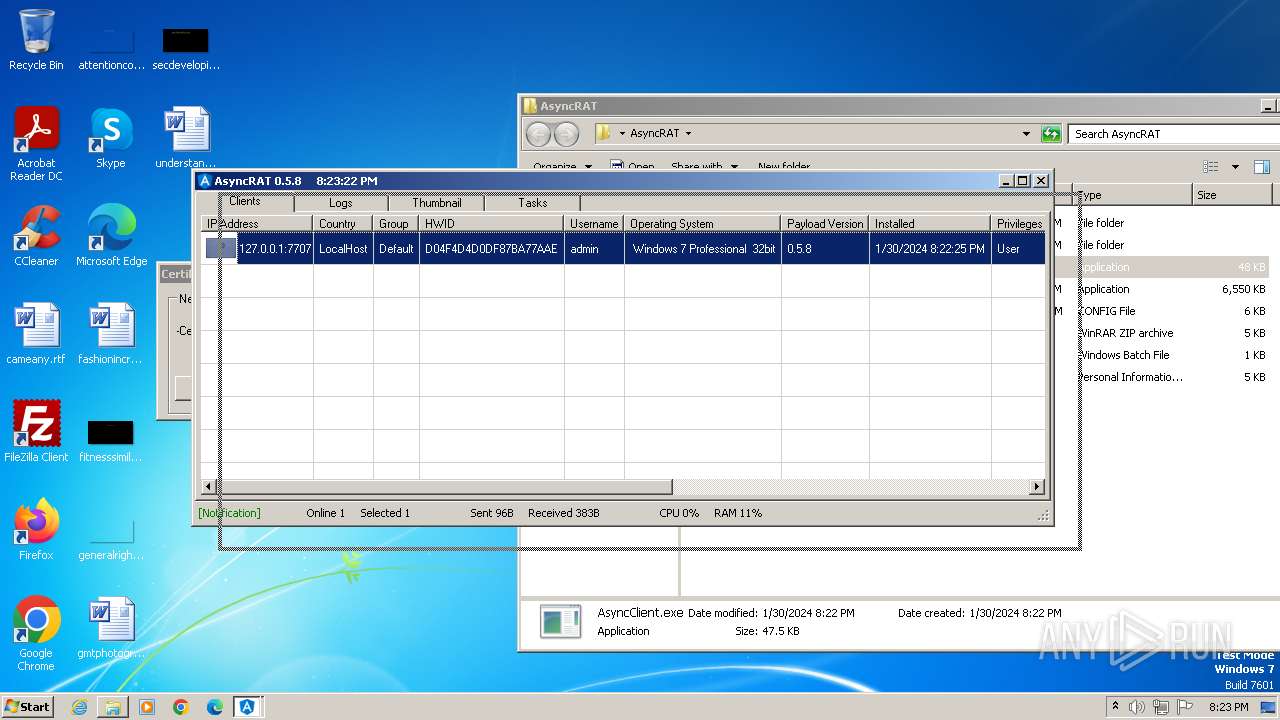The image size is (1280, 720).
Task: Click the 6,550 KB Application row in Explorer
Action: [1175, 289]
